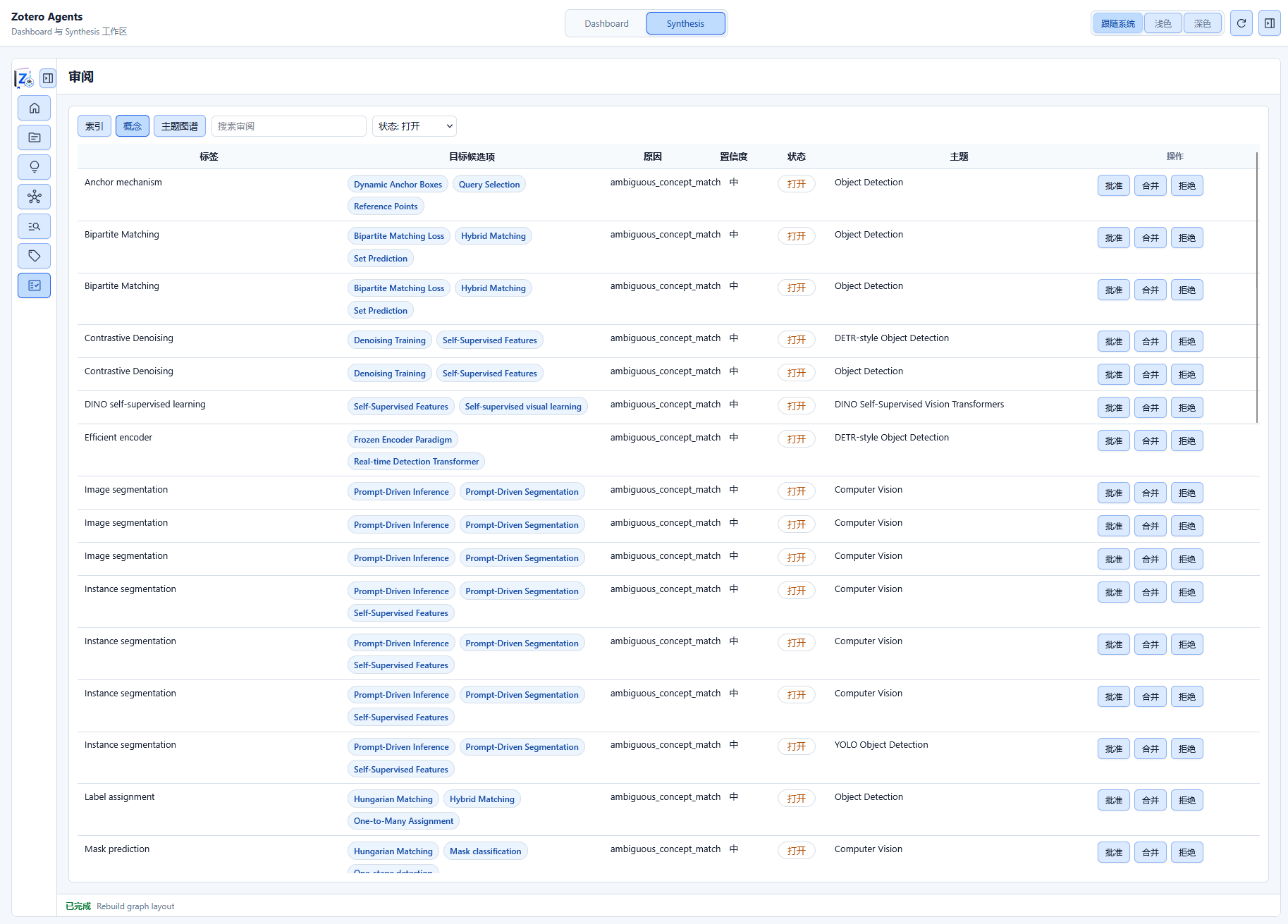This screenshot has width=1288, height=924.
Task: Click the vertical scrollbar of the review table
Action: pos(1257,288)
